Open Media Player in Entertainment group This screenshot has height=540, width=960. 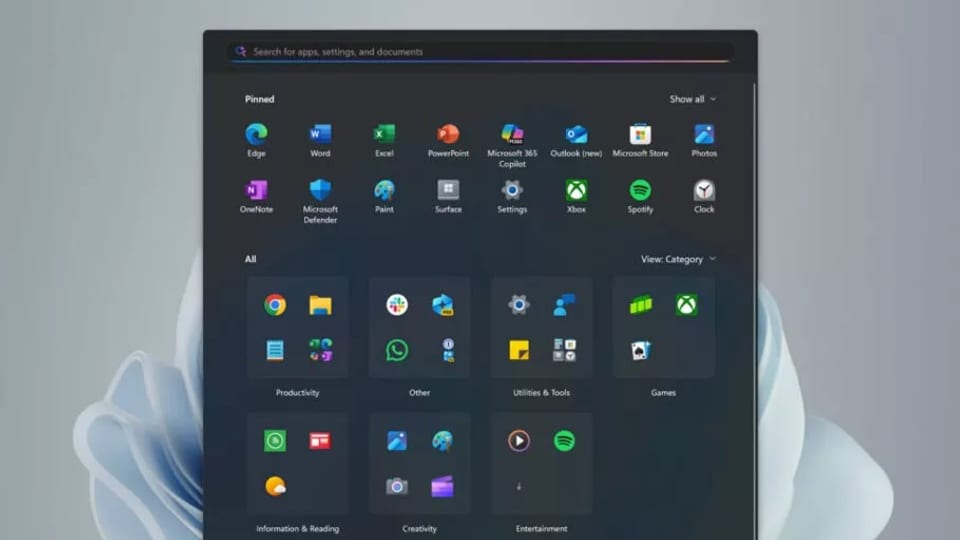tap(519, 441)
